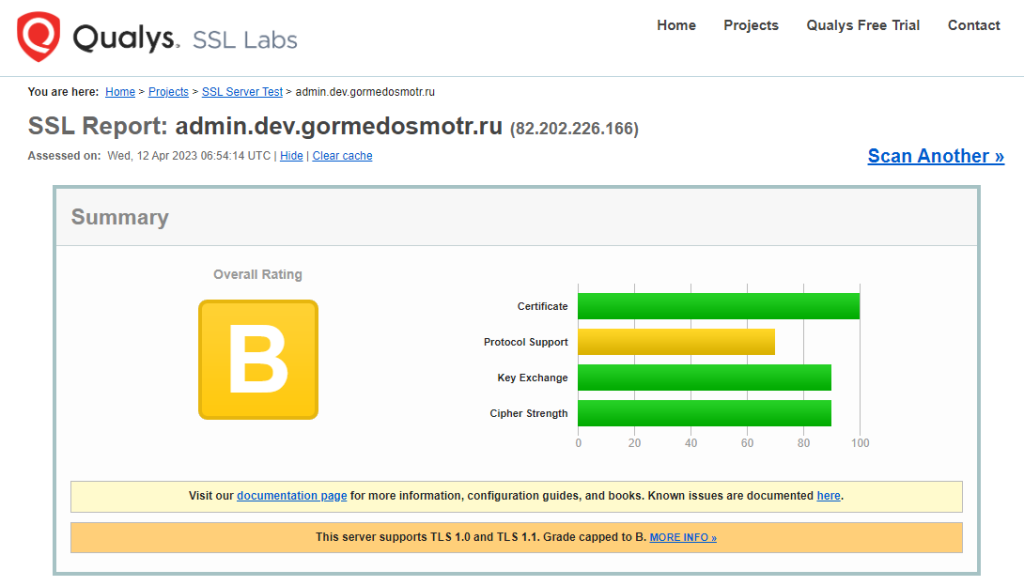Click the 'Grade capped to B' warning text
Viewport: 1024px width, 586px height.
[x=594, y=537]
